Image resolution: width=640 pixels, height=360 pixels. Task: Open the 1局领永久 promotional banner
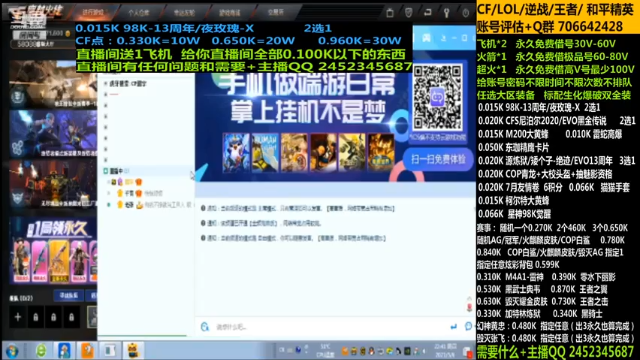click(53, 250)
